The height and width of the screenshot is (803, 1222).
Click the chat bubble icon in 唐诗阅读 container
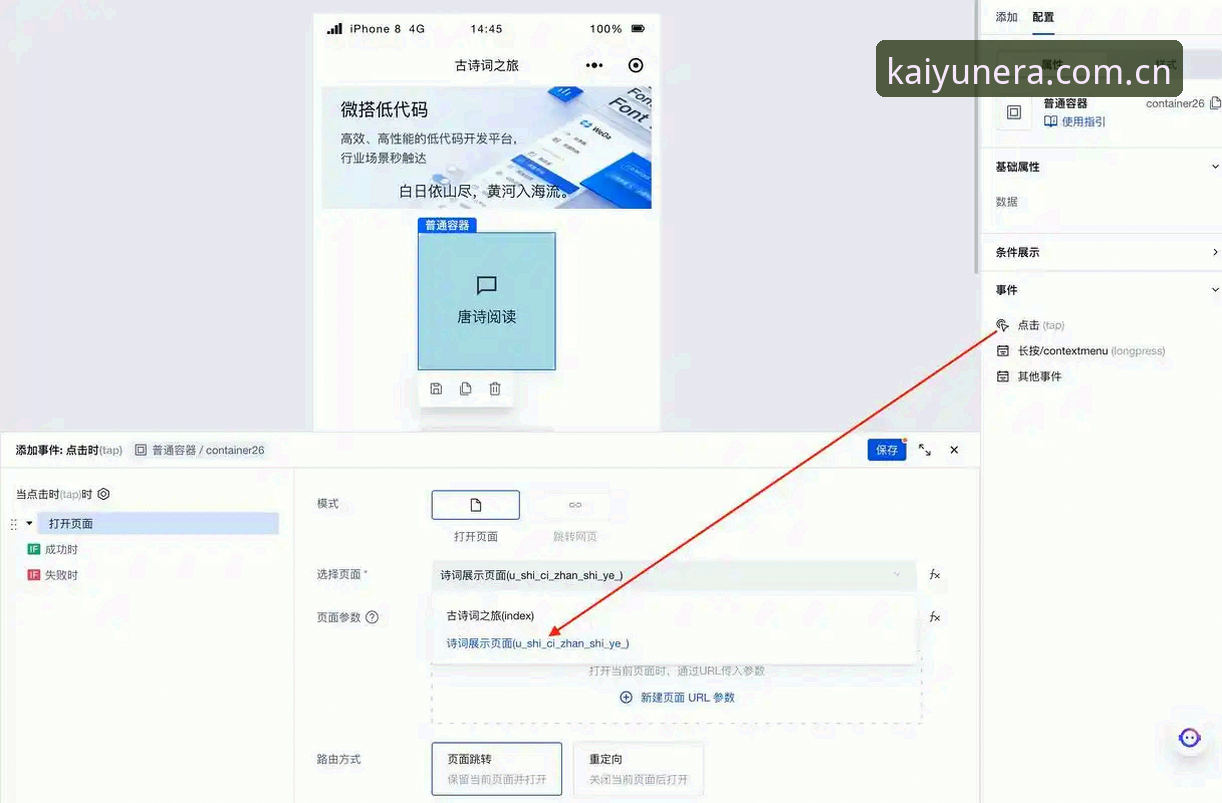point(487,286)
